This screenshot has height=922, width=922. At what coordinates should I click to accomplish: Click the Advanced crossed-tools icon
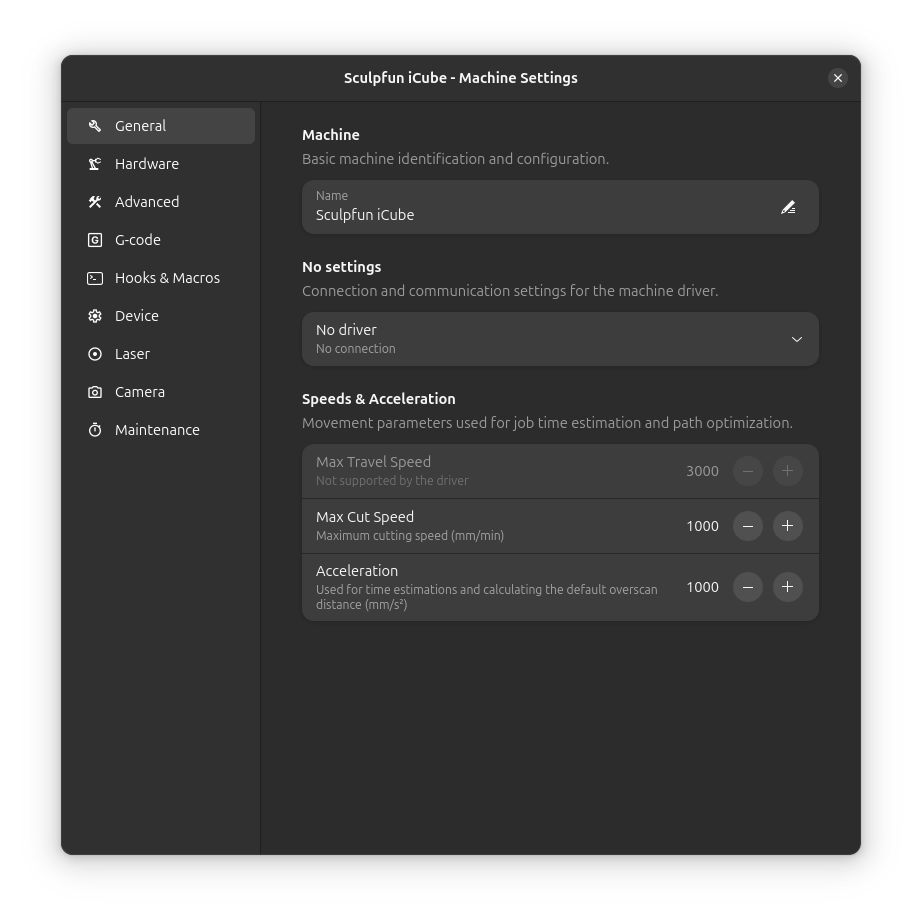click(x=94, y=202)
